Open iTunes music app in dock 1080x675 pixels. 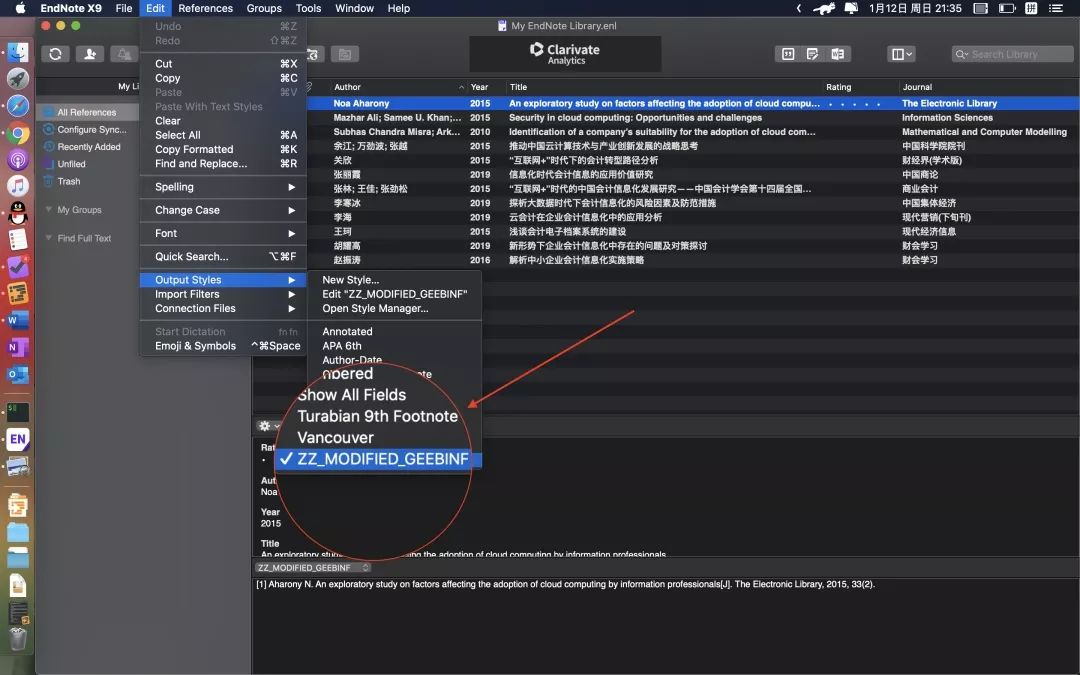18,186
